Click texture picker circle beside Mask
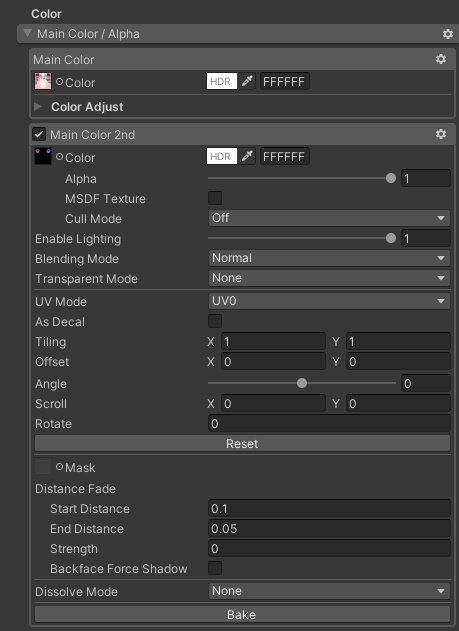Viewport: 459px width, 631px height. point(60,467)
